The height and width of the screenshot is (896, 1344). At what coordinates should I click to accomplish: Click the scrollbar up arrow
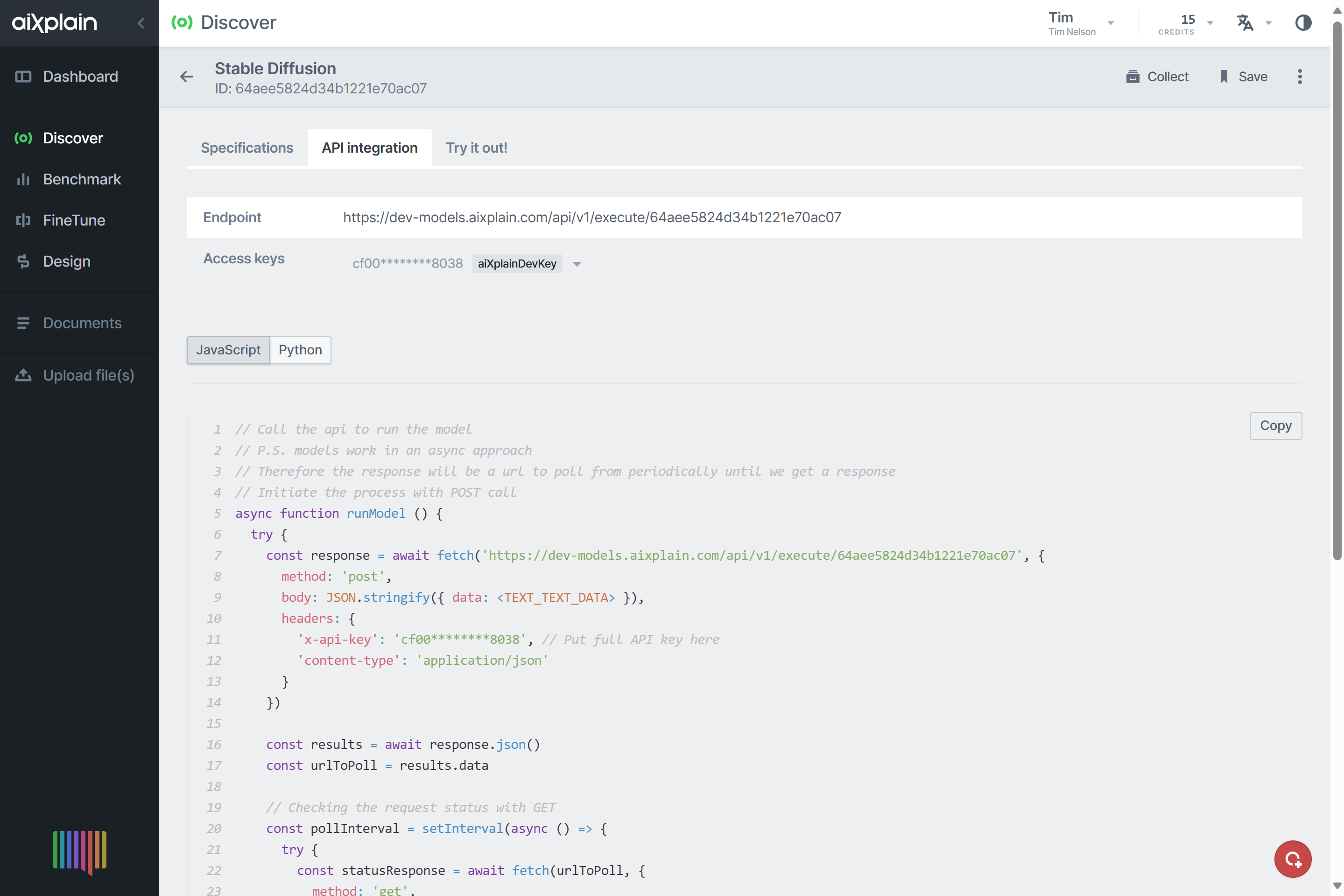pos(1337,10)
